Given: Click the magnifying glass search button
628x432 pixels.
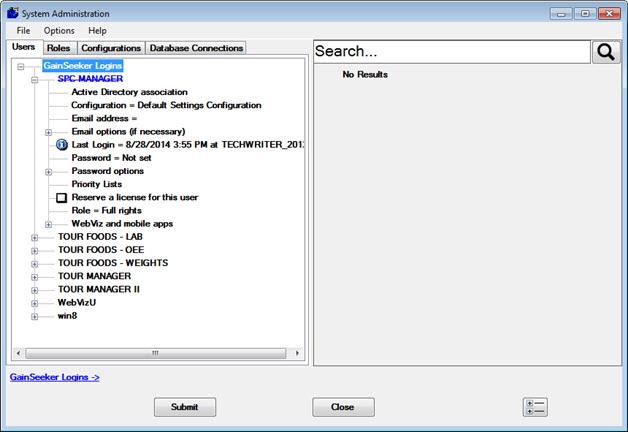Looking at the screenshot, I should pyautogui.click(x=606, y=52).
